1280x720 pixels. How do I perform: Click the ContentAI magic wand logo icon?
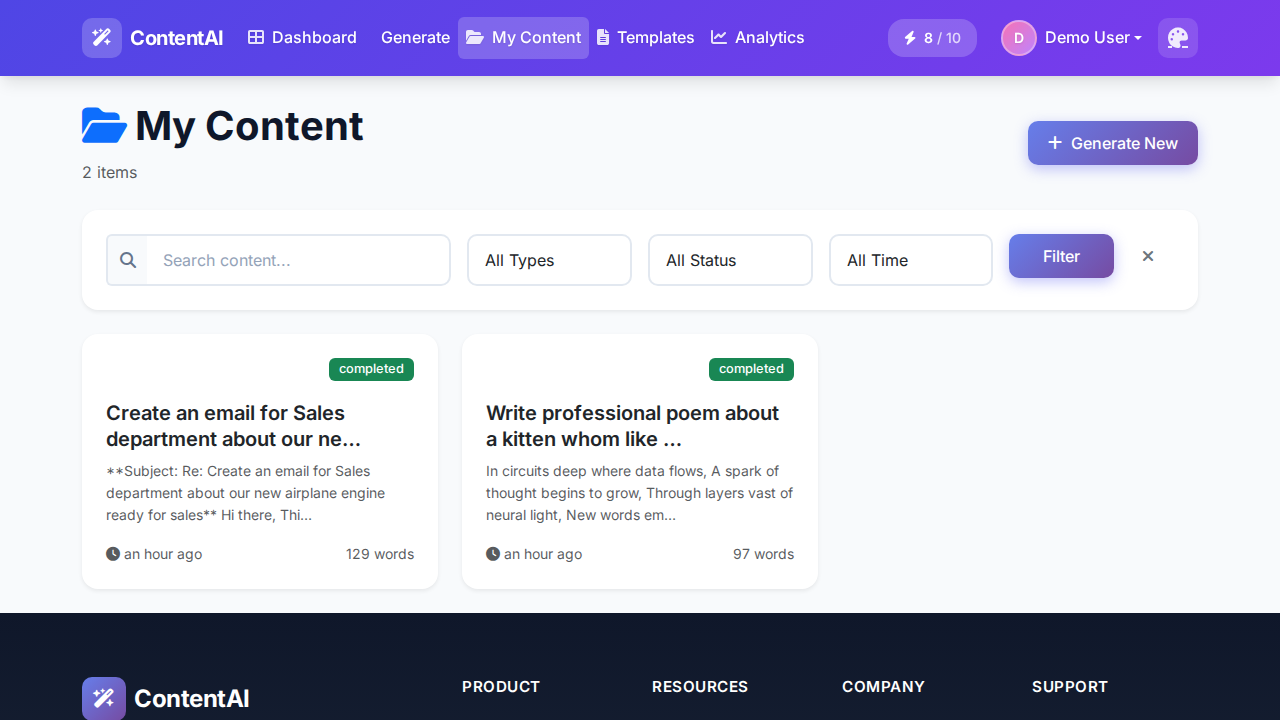coord(102,38)
